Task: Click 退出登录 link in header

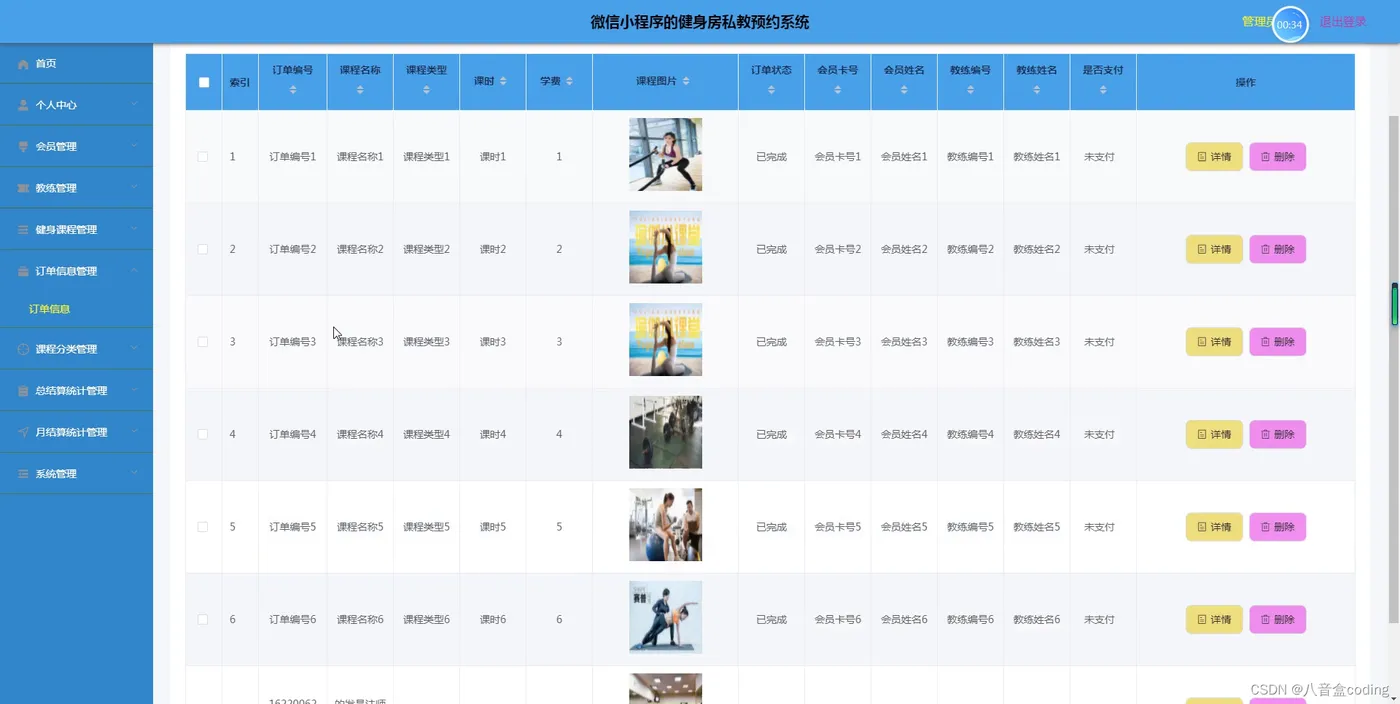Action: (x=1343, y=22)
